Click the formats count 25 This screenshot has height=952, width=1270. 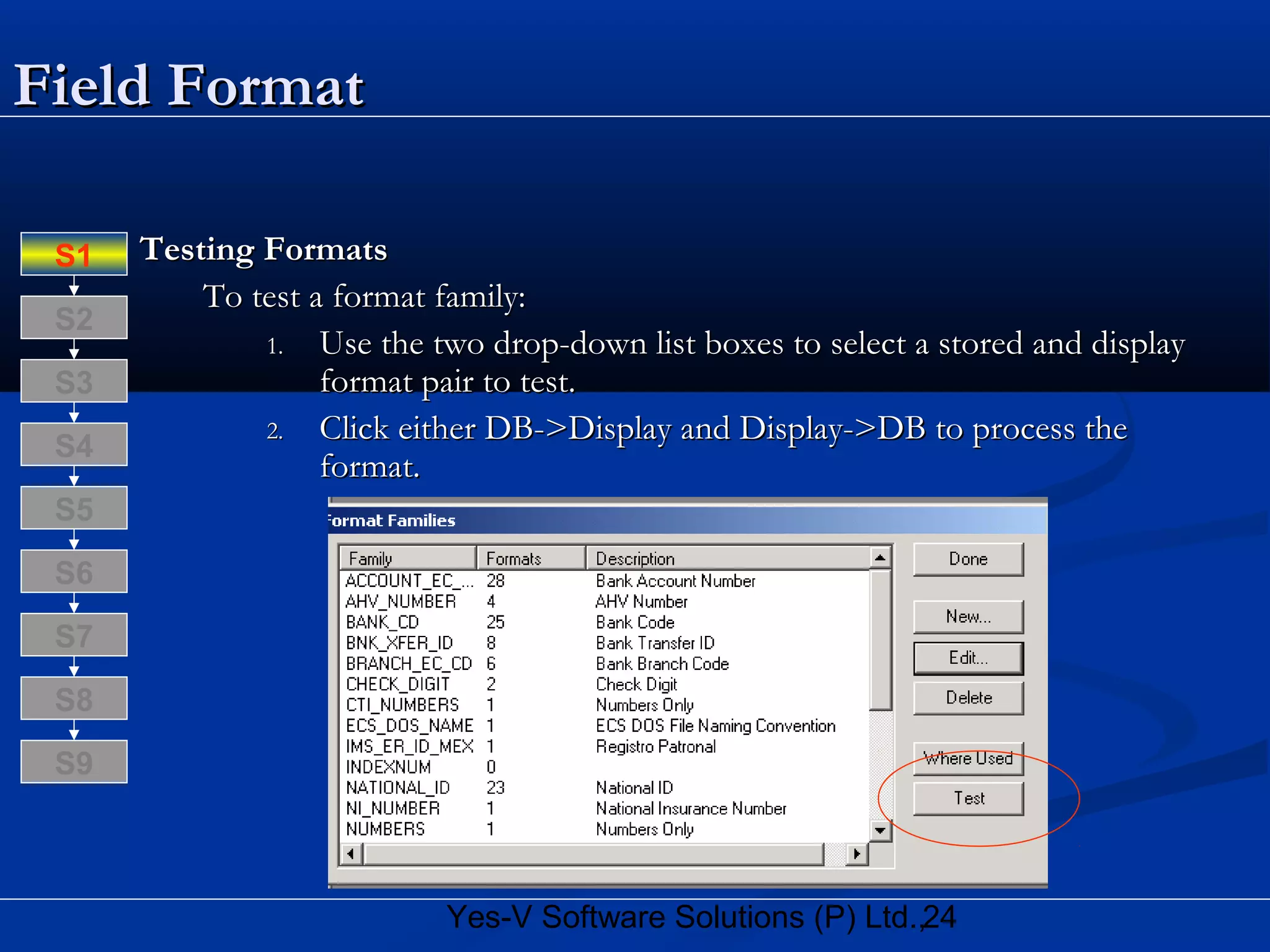[495, 622]
